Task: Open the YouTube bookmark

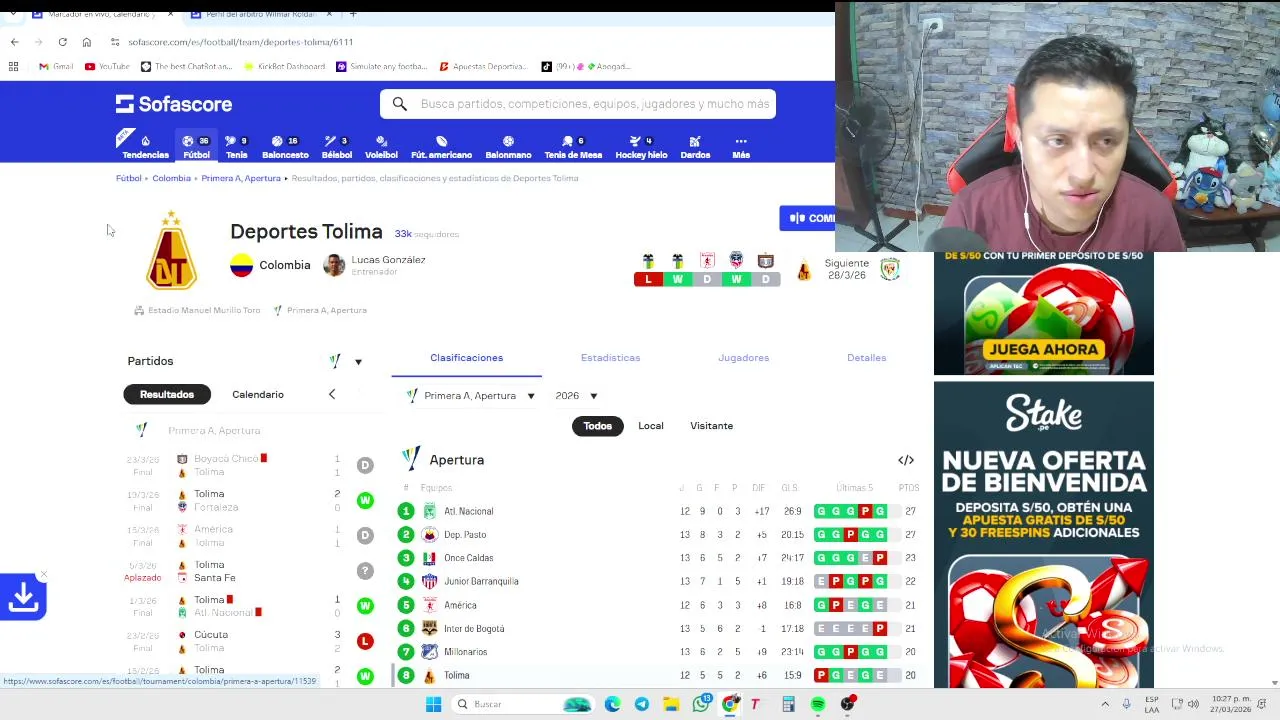Action: click(x=107, y=66)
